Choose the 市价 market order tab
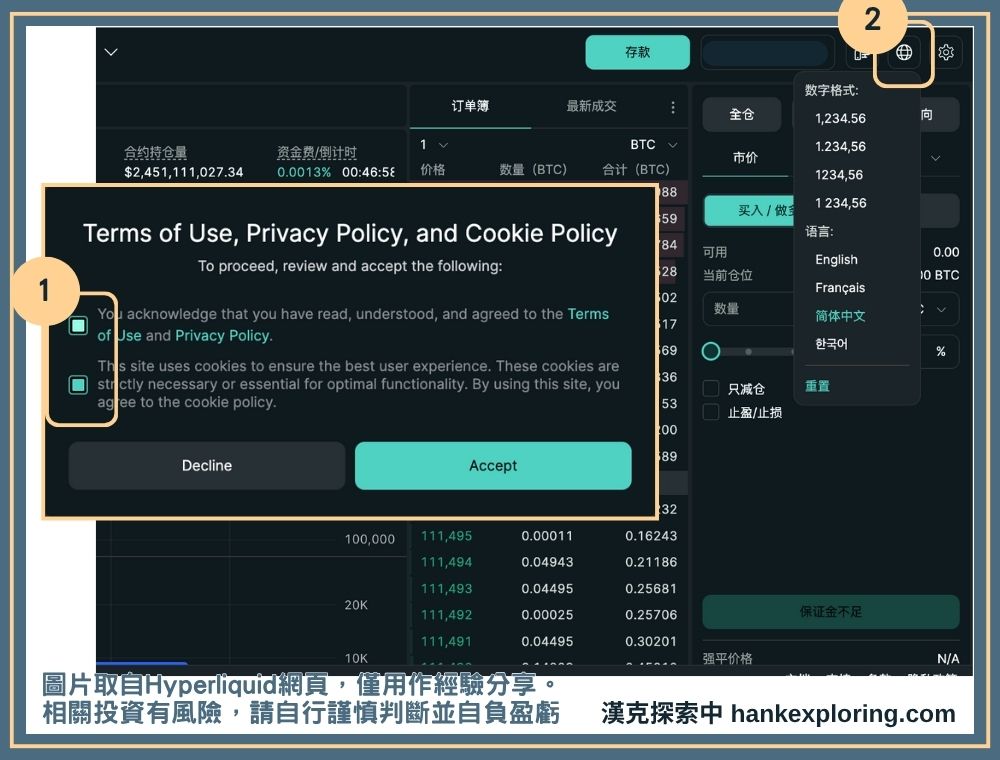Image resolution: width=1000 pixels, height=760 pixels. 745,158
